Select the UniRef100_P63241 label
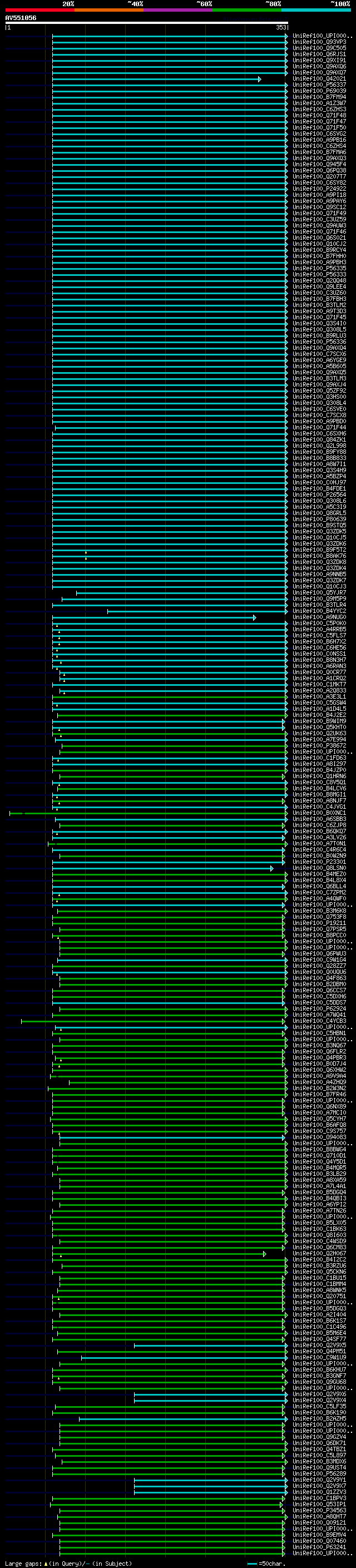The image size is (356, 1568). coord(319,1547)
